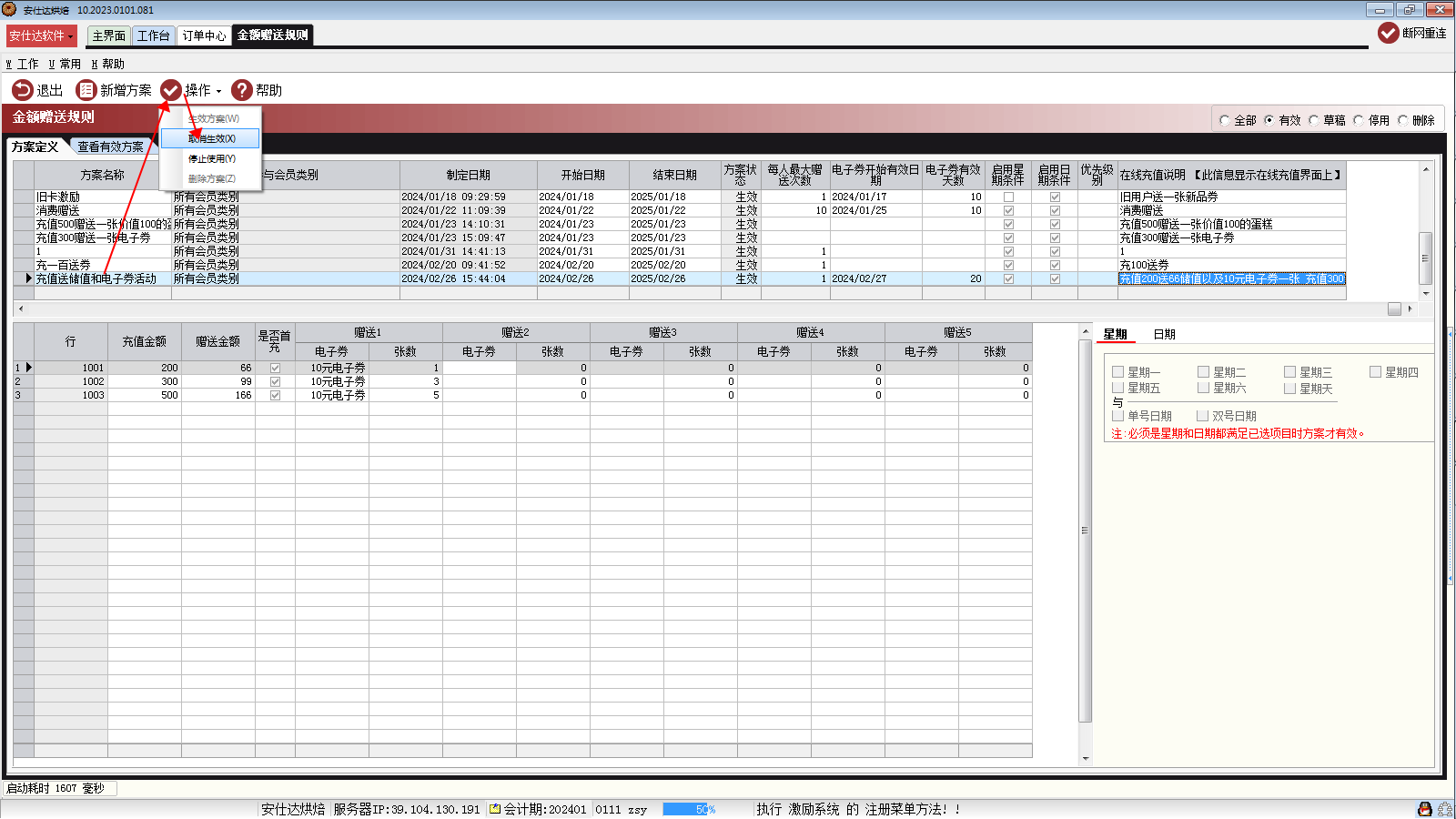Click the 充值金额 column header
Screen dimensions: 1456x819
pyautogui.click(x=145, y=341)
